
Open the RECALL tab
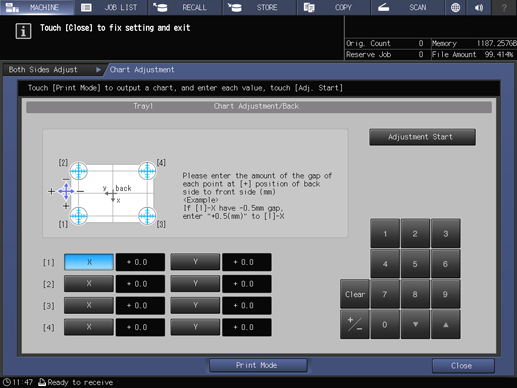point(185,7)
